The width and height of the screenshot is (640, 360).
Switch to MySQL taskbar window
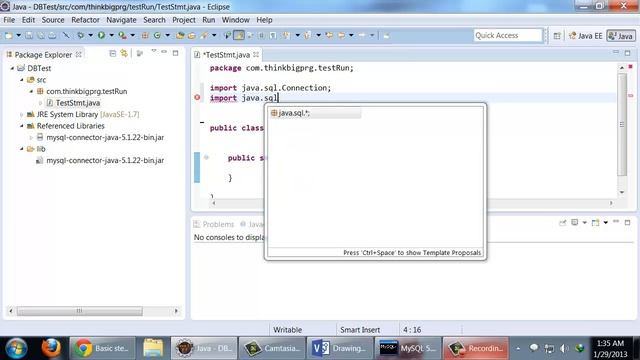pos(407,348)
